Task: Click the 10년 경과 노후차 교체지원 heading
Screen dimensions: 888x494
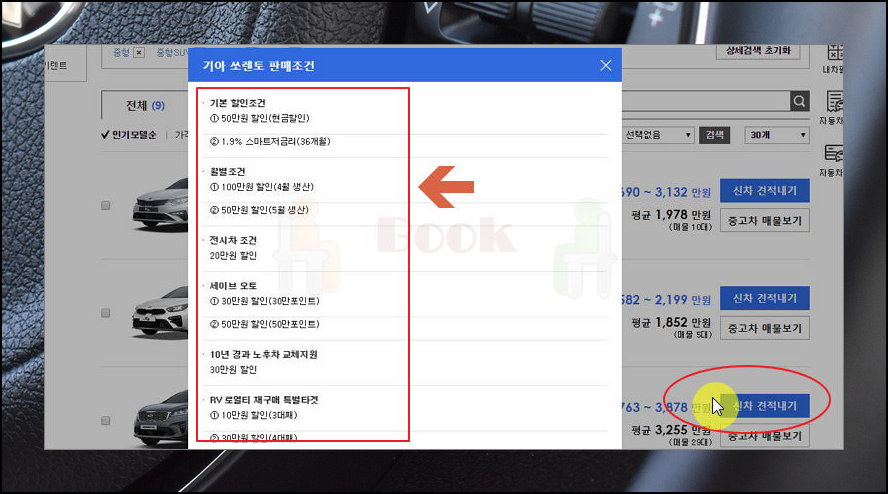Action: 263,354
